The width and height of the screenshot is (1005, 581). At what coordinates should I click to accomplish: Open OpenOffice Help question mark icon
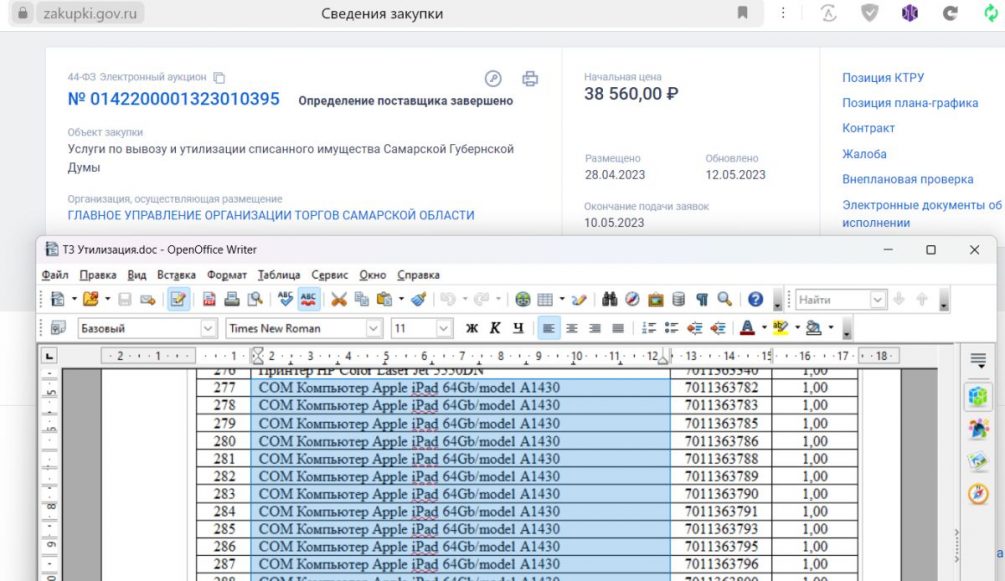[x=755, y=299]
